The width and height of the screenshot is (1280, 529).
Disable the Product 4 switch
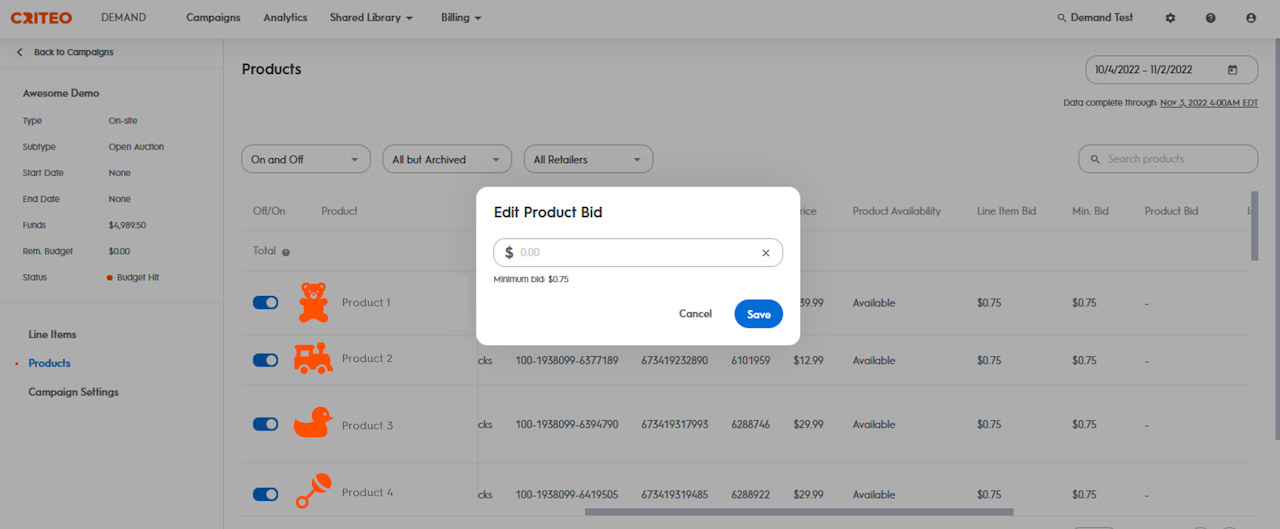click(x=266, y=494)
